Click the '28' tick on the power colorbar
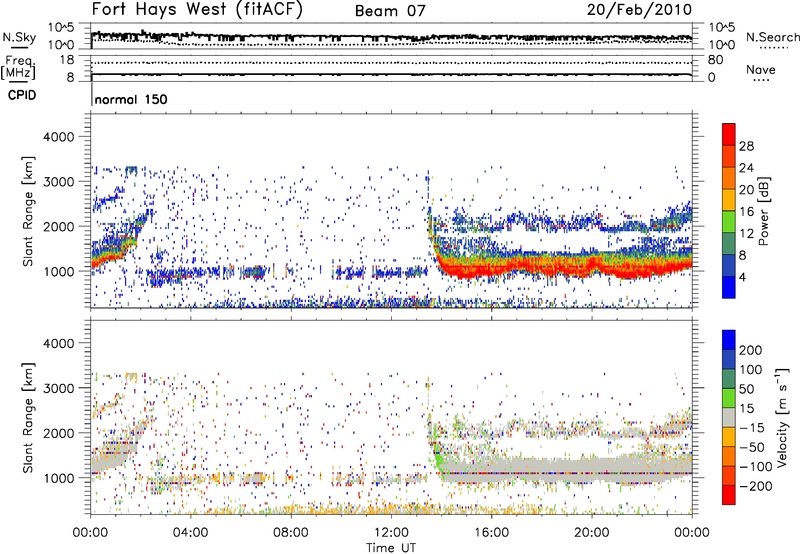This screenshot has height=554, width=800. tap(746, 146)
